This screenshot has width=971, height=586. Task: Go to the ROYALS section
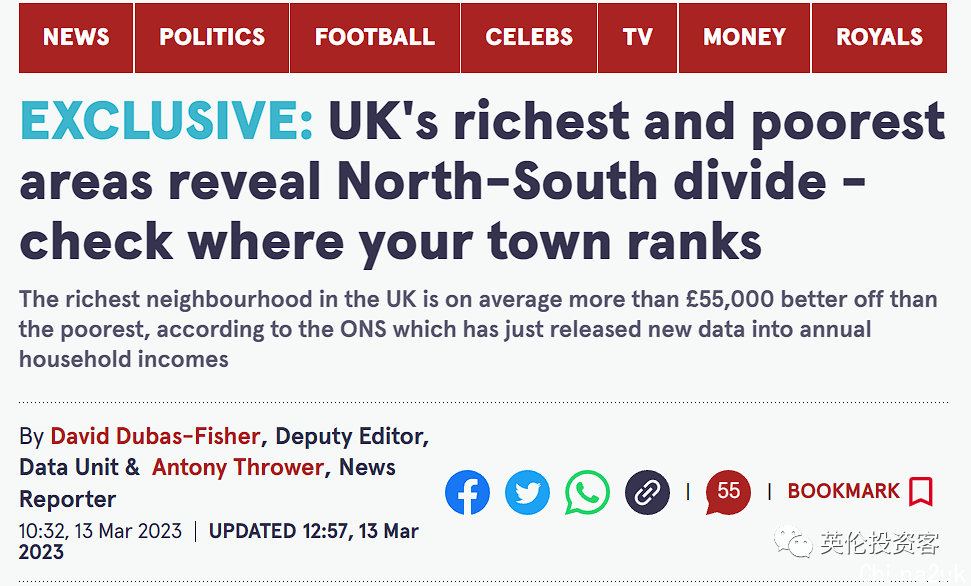[879, 38]
